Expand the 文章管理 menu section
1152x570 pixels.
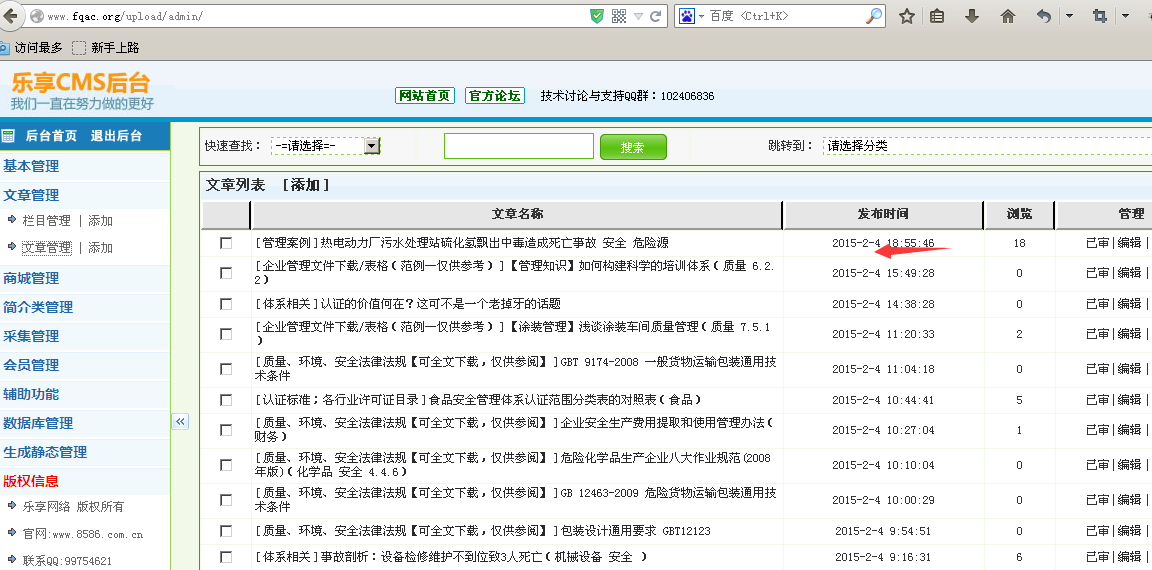(x=31, y=195)
